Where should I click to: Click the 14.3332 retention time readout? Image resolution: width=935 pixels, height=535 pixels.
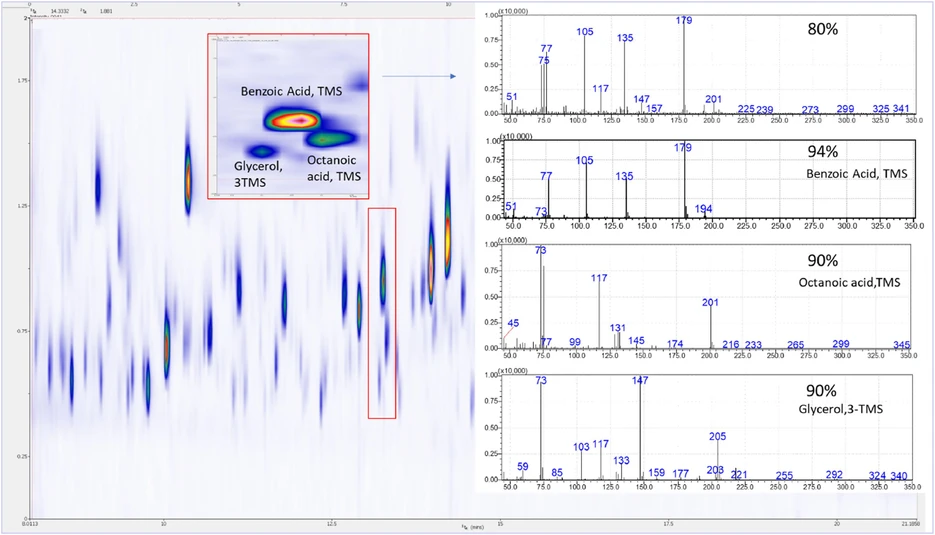pos(59,11)
